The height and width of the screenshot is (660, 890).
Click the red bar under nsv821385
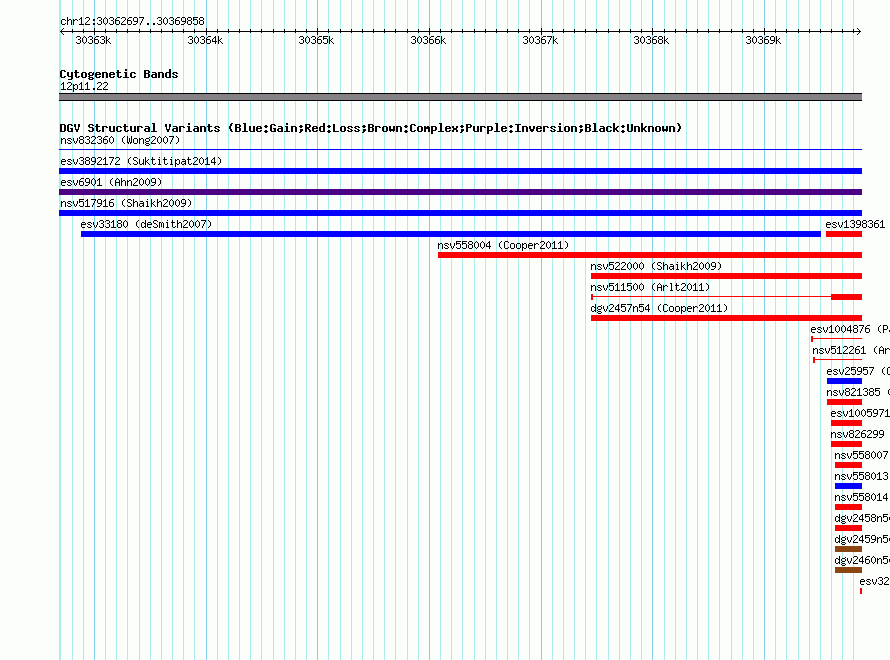coord(845,402)
